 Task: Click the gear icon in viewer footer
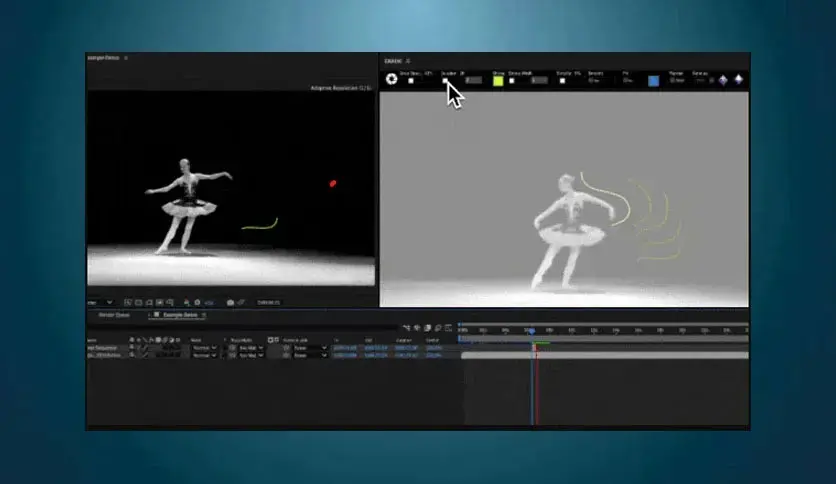pos(197,302)
